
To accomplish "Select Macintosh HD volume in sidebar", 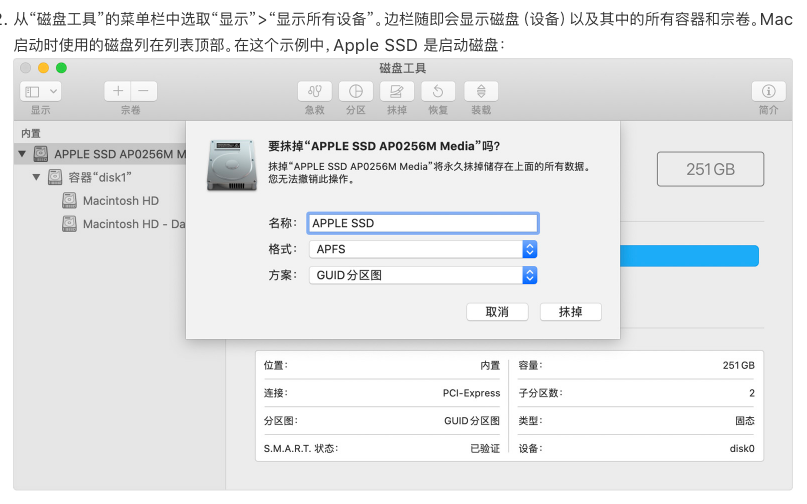I will click(120, 201).
